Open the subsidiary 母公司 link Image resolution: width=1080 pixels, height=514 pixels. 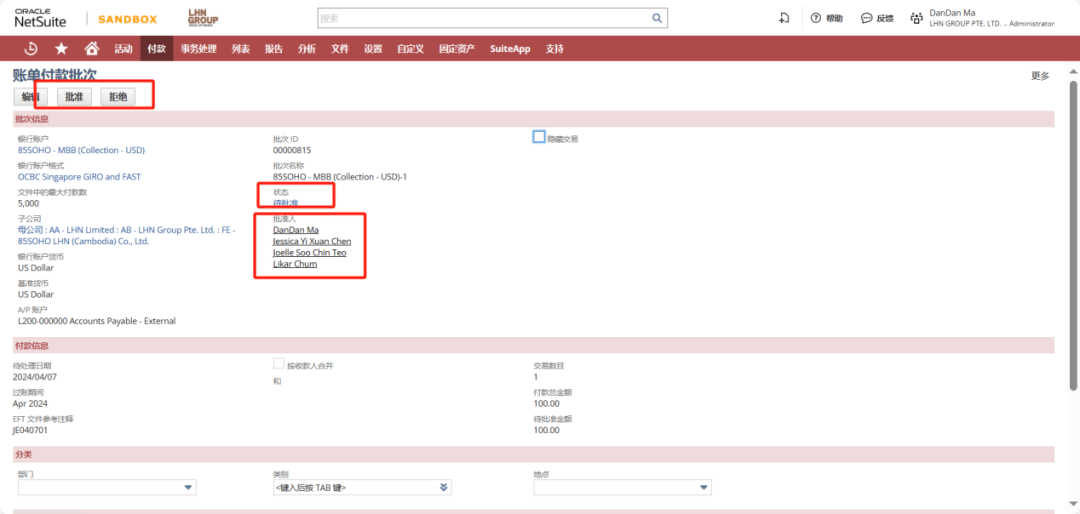coord(127,236)
